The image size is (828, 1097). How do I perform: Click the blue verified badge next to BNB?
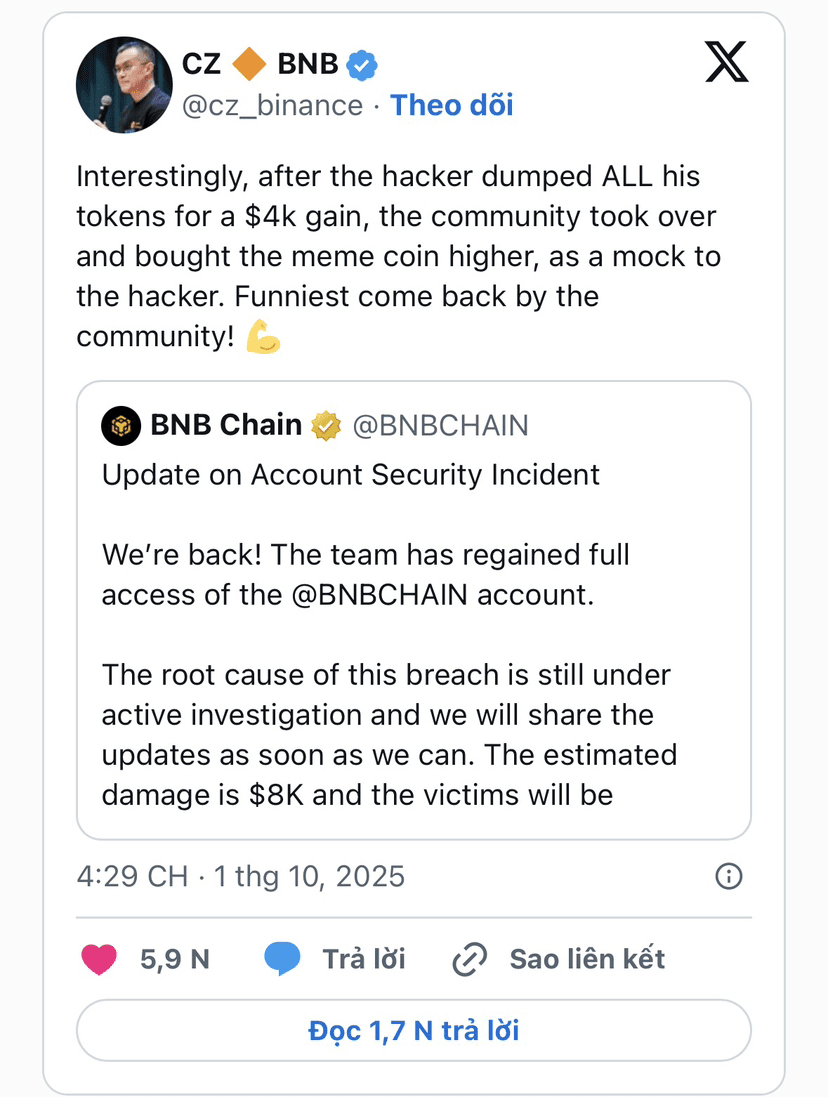click(x=362, y=66)
